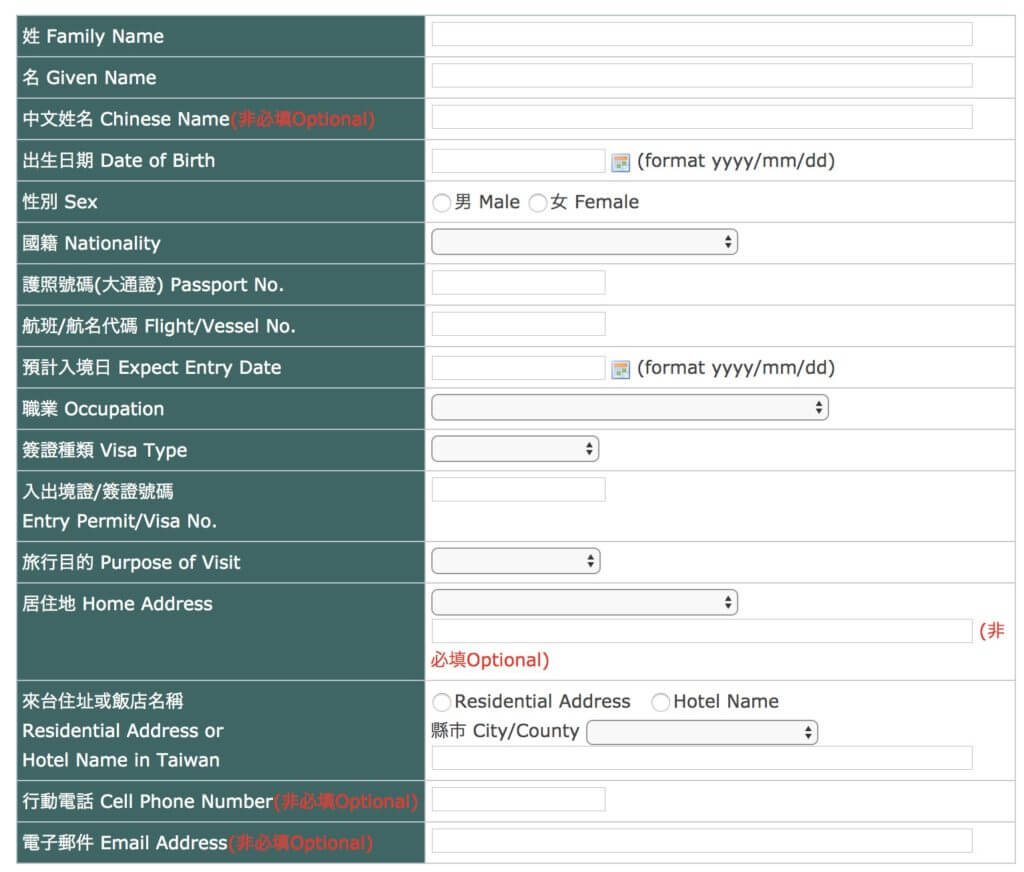Open the Visa Type dropdown
The height and width of the screenshot is (872, 1024).
click(515, 449)
